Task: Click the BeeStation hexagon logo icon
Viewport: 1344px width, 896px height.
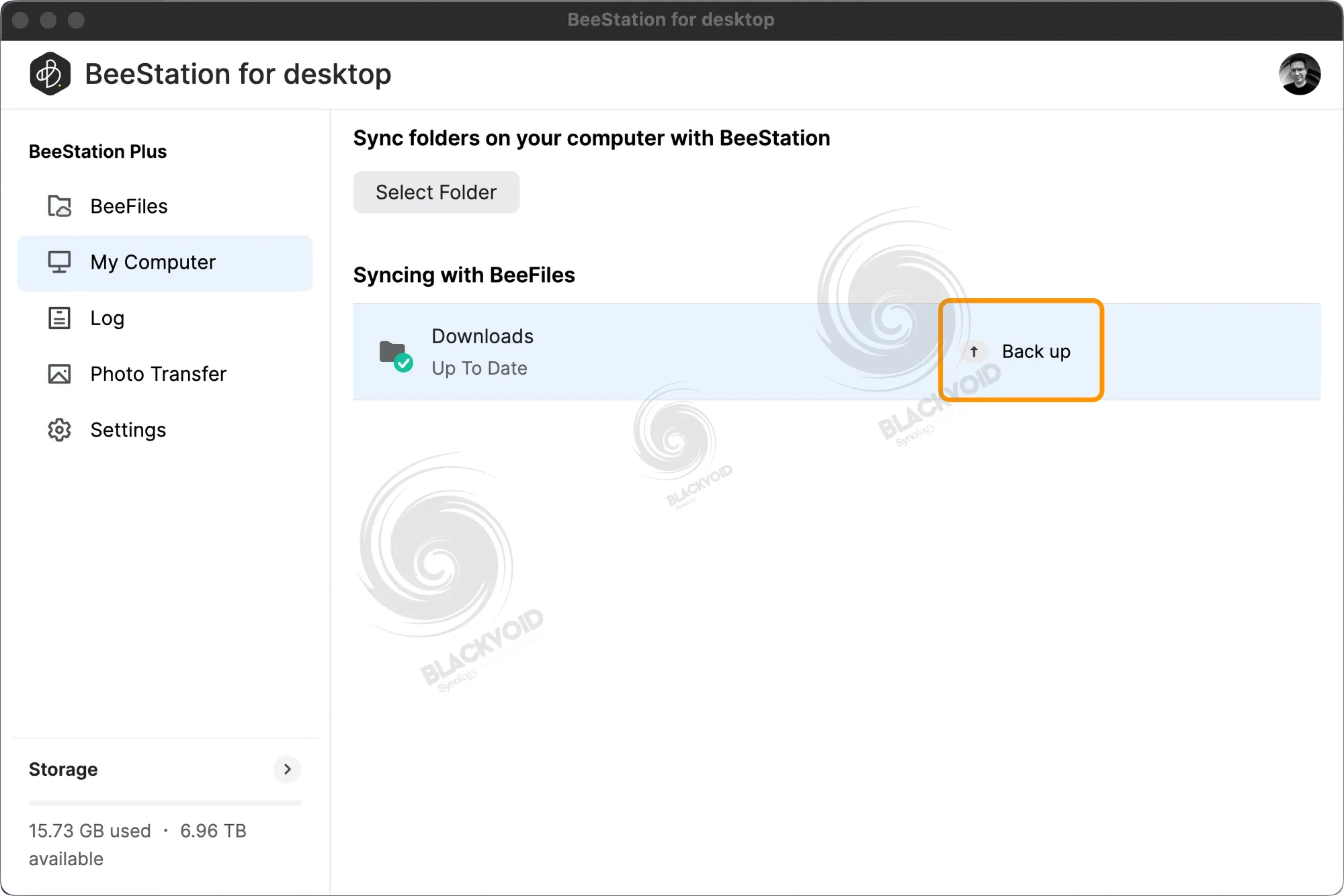Action: tap(50, 74)
